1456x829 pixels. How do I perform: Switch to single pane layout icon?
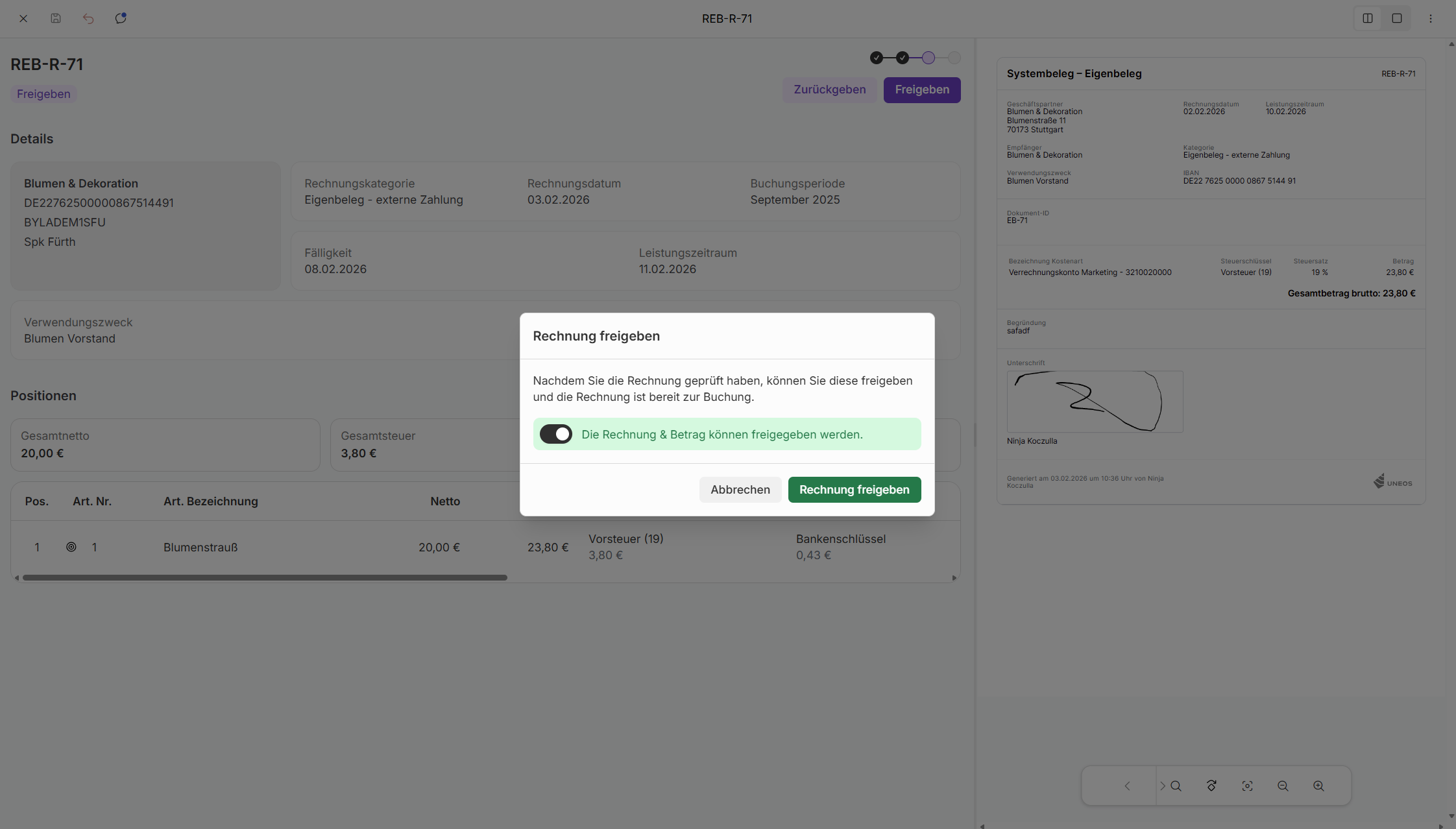click(1397, 18)
